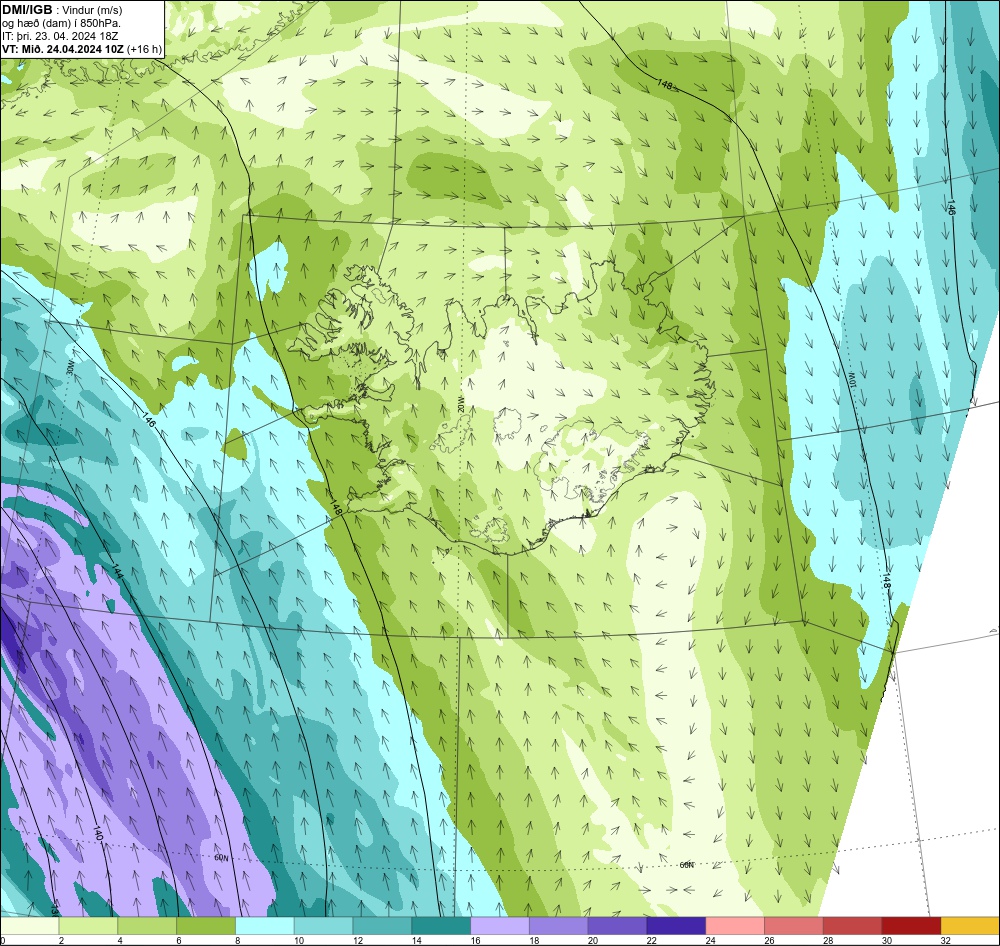
Task: Click the legend tick label 8
Action: pyautogui.click(x=237, y=940)
